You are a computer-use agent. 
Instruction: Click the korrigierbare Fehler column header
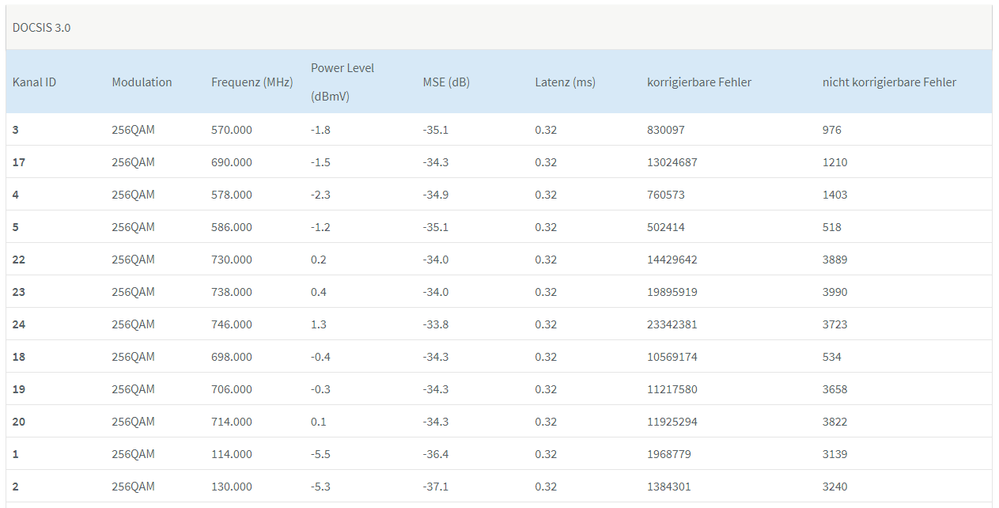[x=699, y=82]
